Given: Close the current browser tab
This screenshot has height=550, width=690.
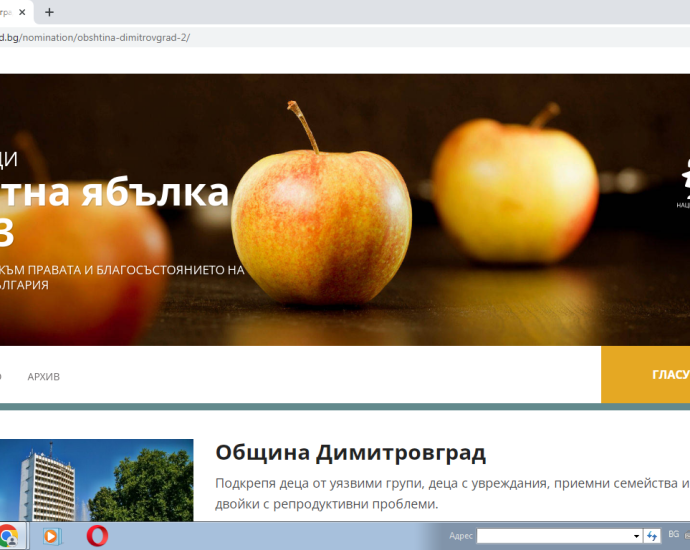Looking at the screenshot, I should [x=22, y=12].
